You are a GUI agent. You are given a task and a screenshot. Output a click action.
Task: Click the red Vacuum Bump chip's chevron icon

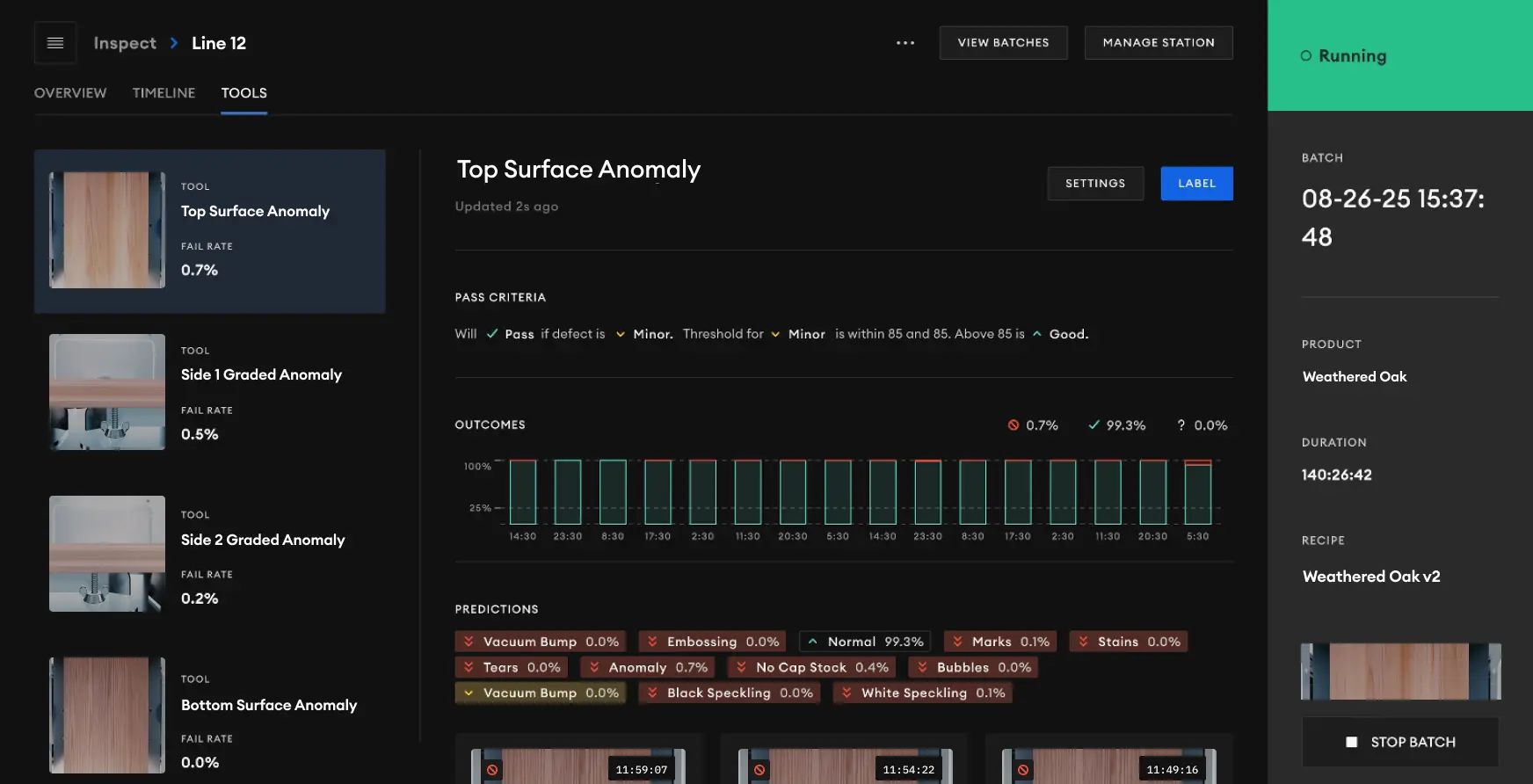[469, 642]
